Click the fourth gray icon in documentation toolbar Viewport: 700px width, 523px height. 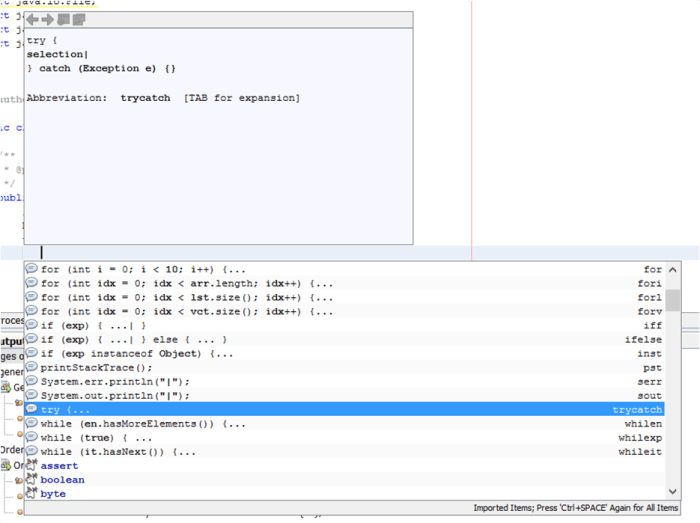pyautogui.click(x=78, y=20)
